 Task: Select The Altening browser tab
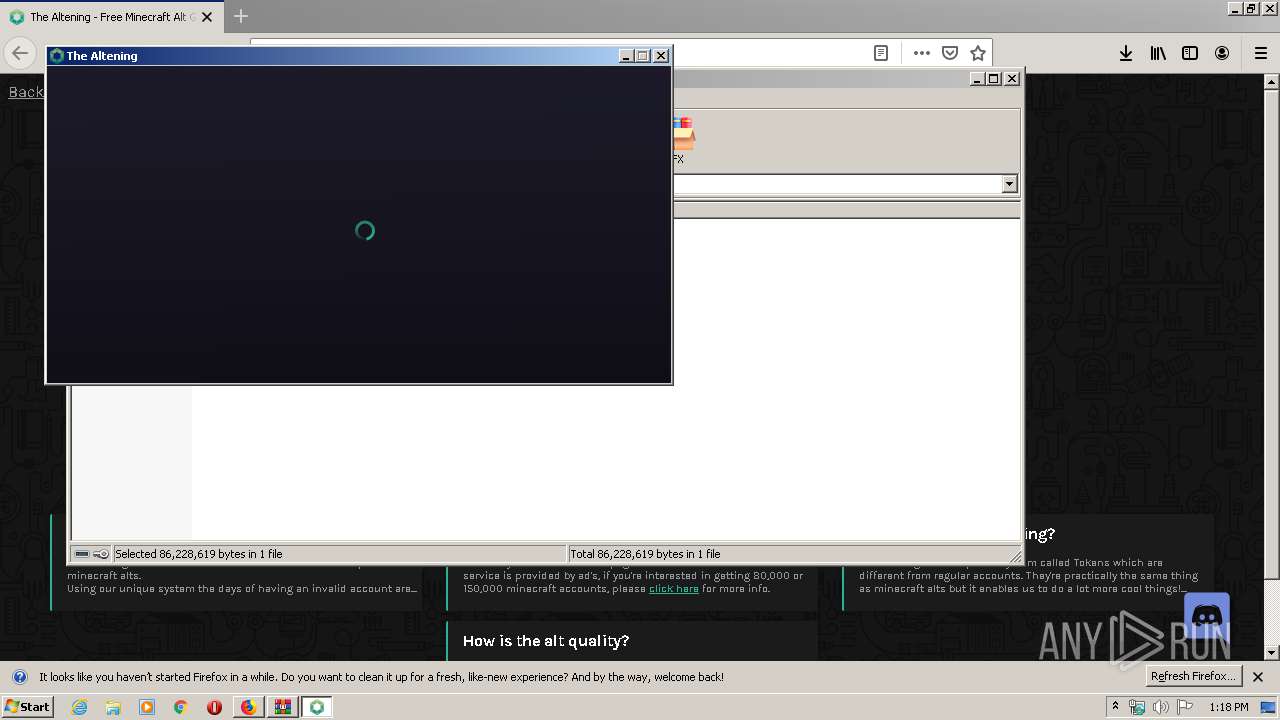[x=112, y=17]
